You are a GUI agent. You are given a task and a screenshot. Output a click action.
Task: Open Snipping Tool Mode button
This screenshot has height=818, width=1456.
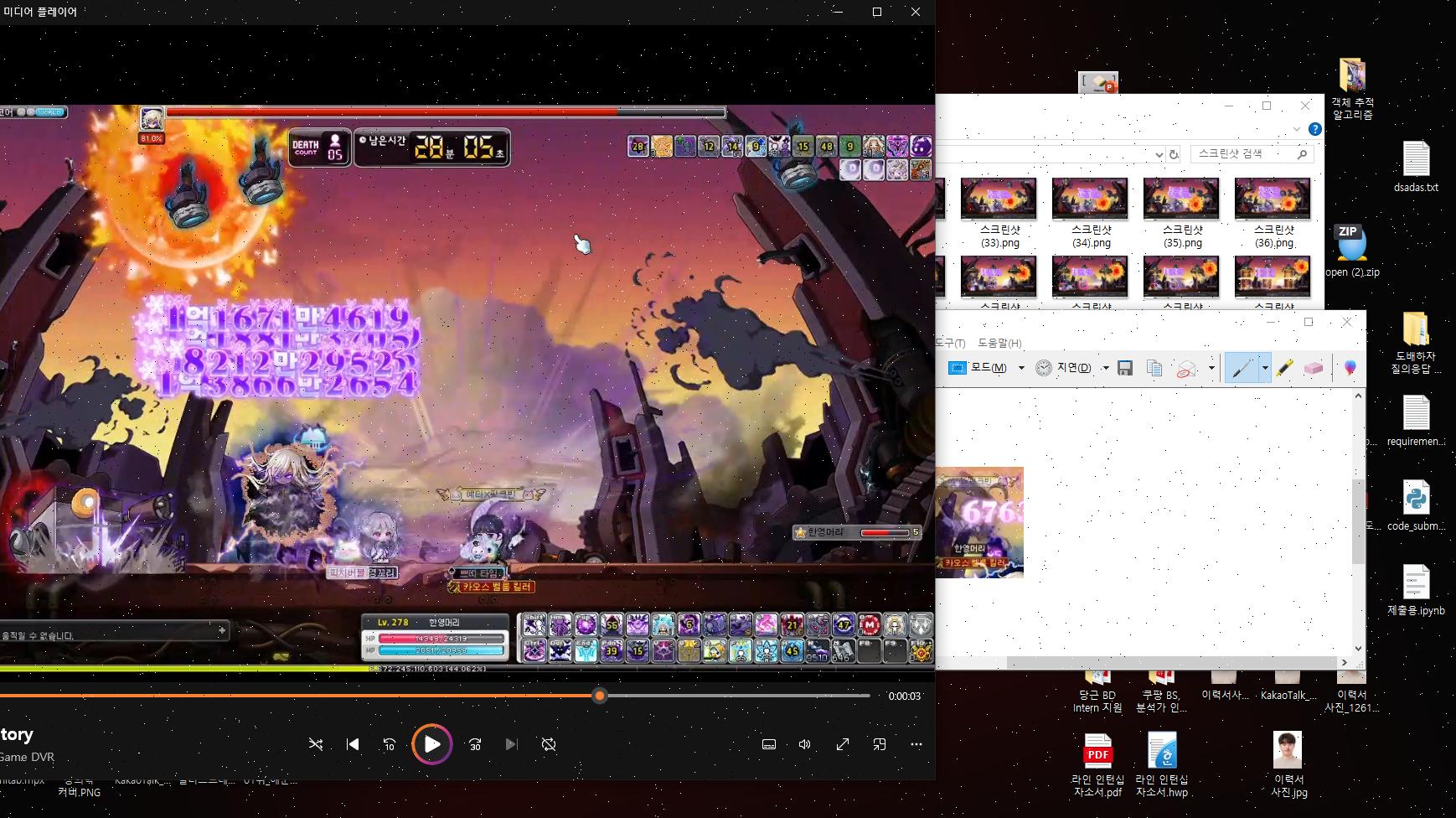[978, 368]
